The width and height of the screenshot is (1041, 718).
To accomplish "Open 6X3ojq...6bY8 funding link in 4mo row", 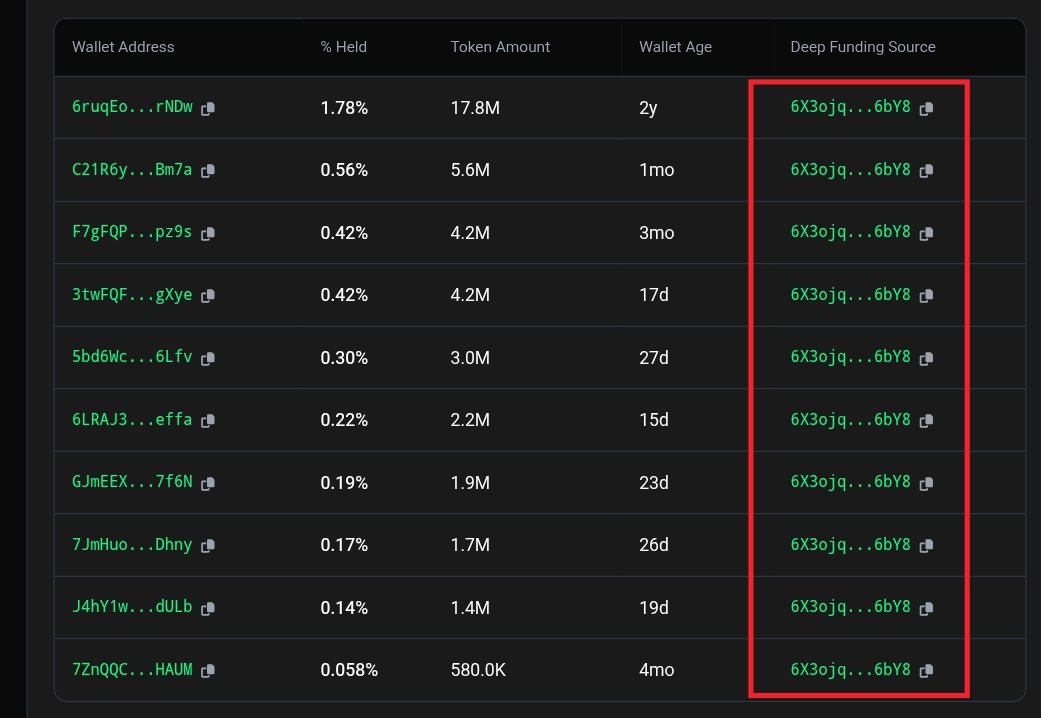I will pyautogui.click(x=850, y=669).
